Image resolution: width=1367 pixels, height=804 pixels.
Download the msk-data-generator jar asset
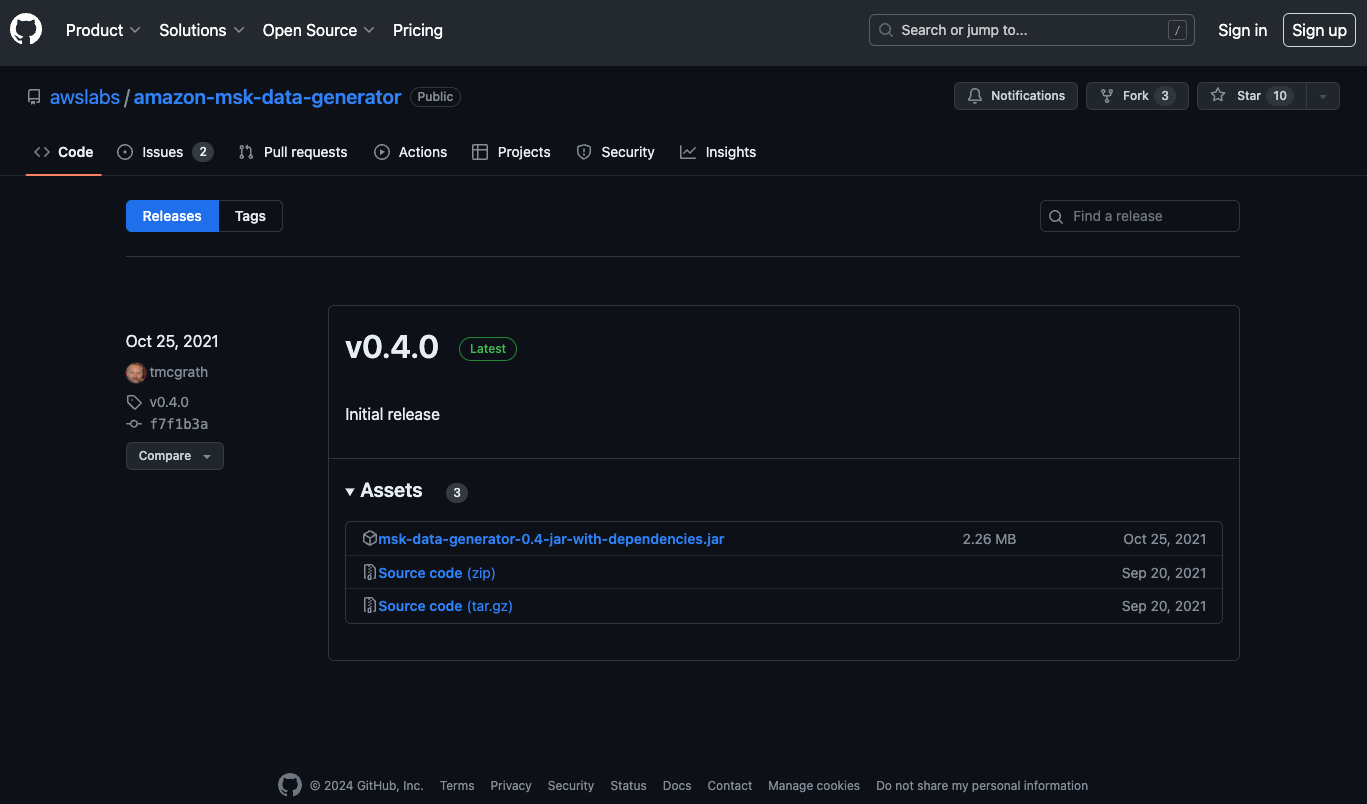click(x=549, y=538)
